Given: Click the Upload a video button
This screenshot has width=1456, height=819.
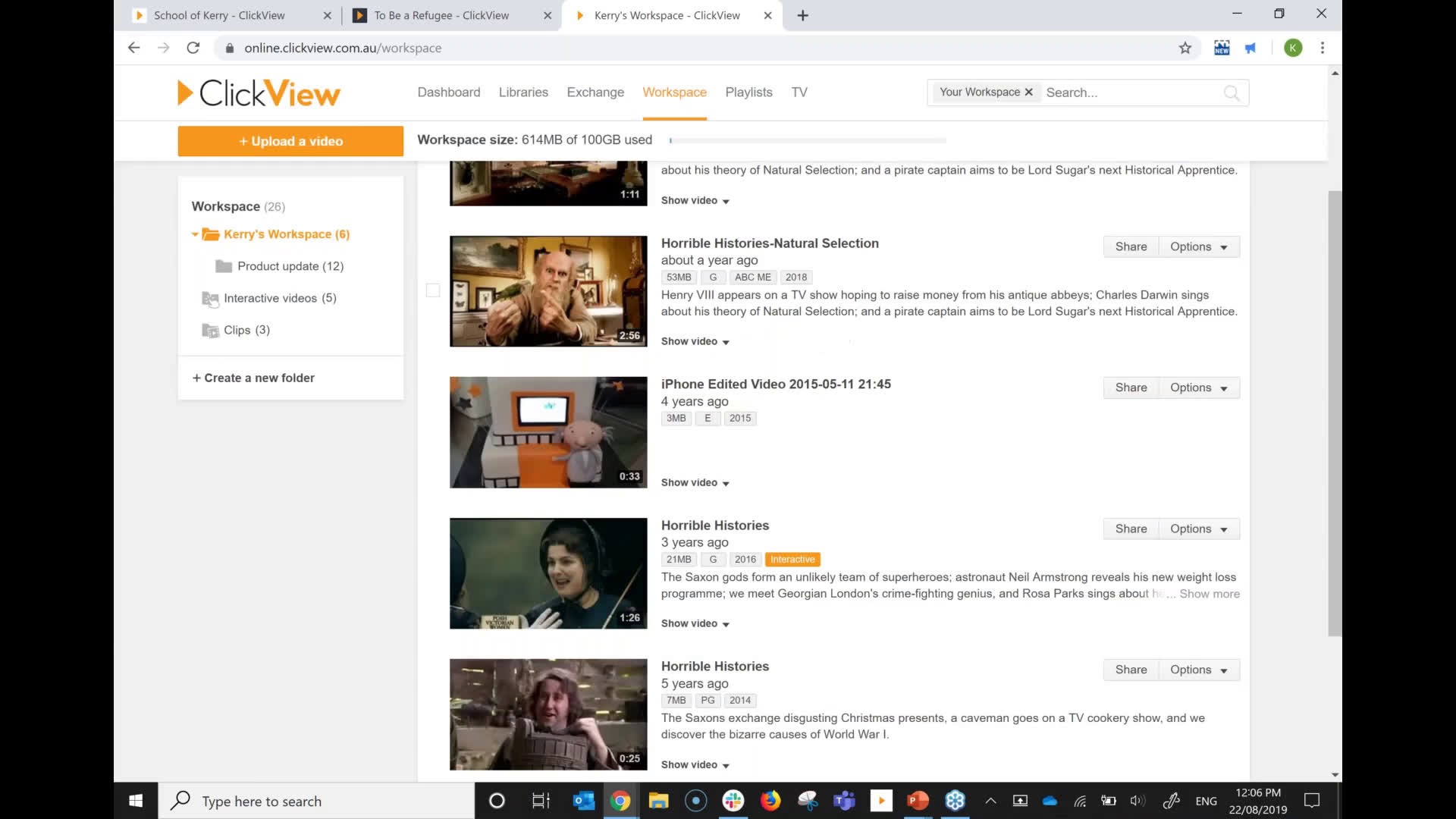Looking at the screenshot, I should [x=290, y=141].
